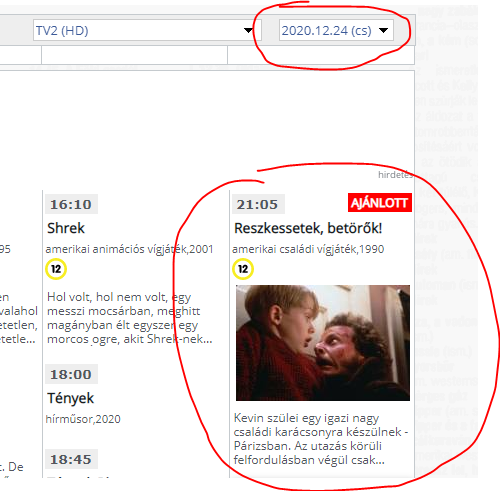Select the 18:00 time label
This screenshot has height=491, width=500.
[71, 374]
